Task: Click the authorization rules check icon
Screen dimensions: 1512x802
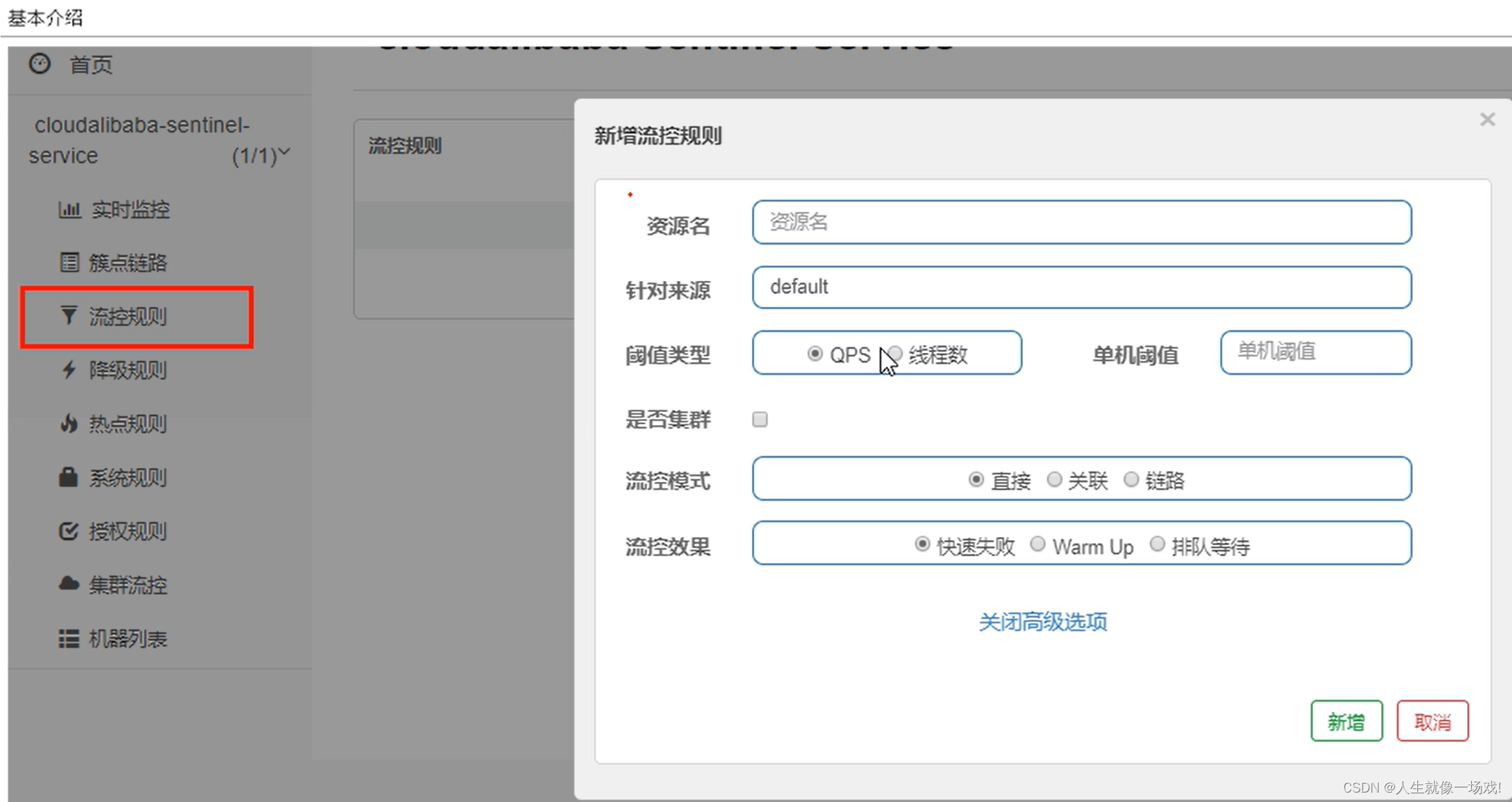Action: [x=68, y=531]
